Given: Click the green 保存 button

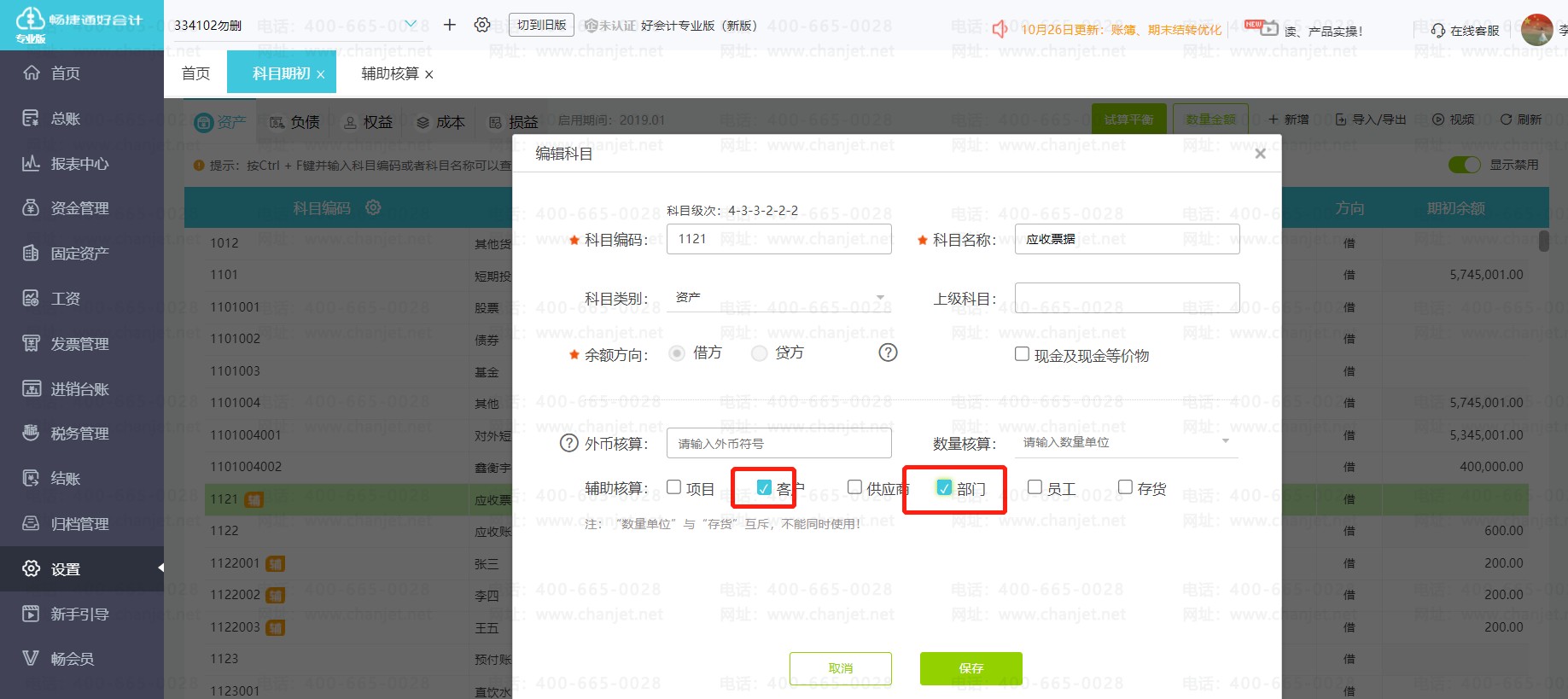Looking at the screenshot, I should [971, 668].
